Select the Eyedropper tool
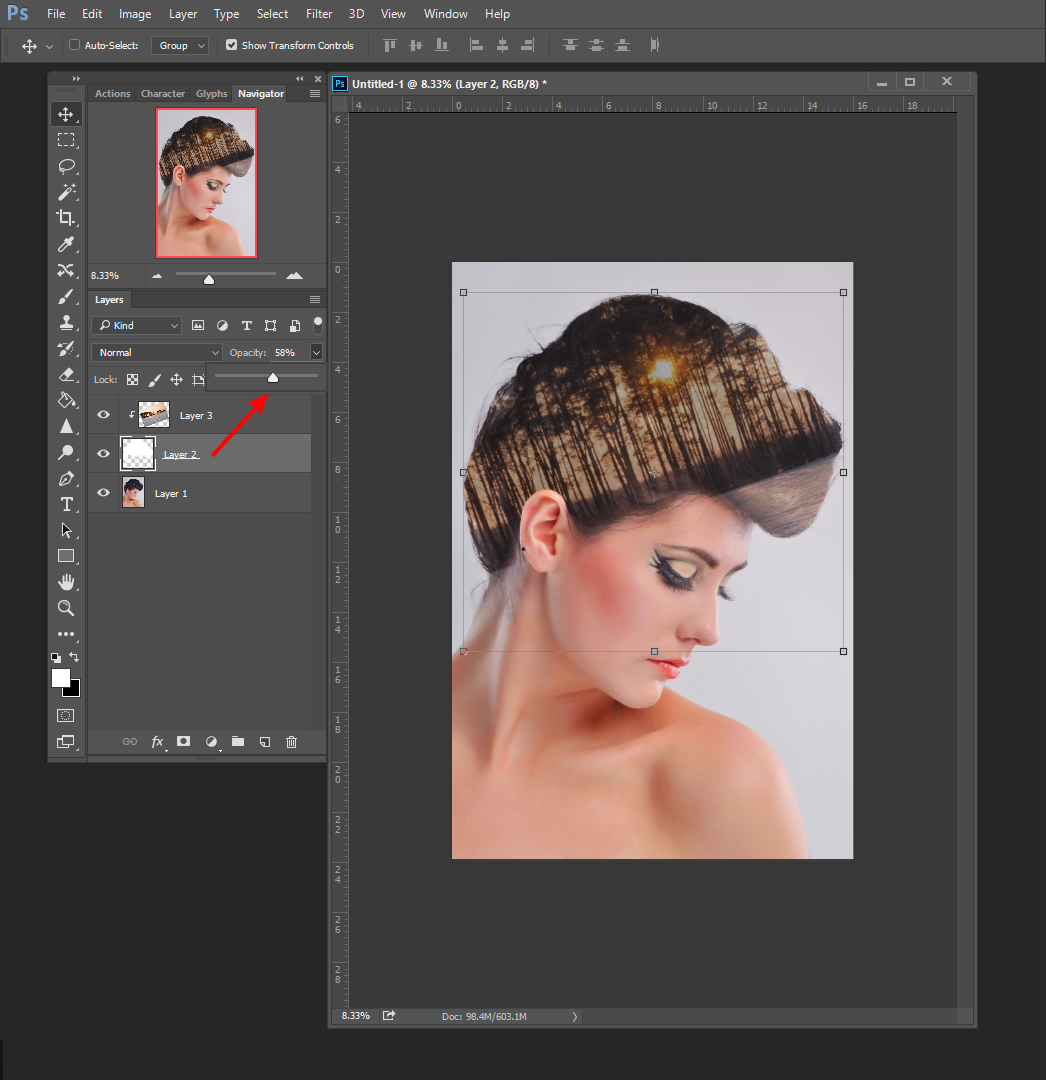The width and height of the screenshot is (1046, 1080). pyautogui.click(x=66, y=244)
